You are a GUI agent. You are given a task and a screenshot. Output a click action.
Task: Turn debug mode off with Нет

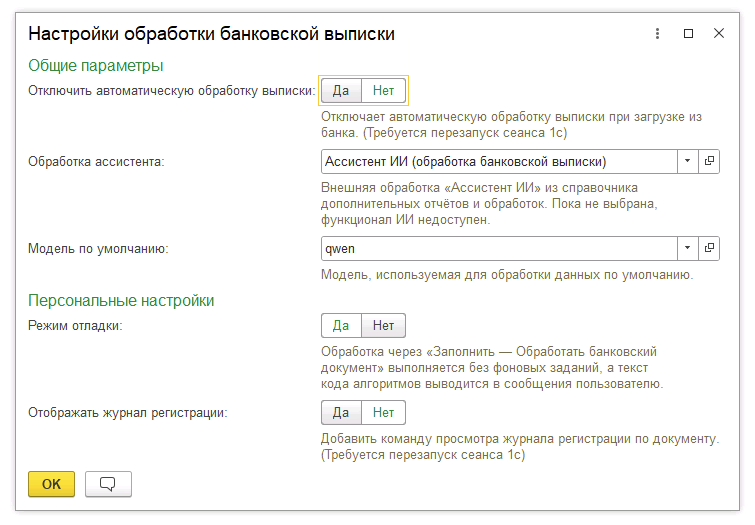pyautogui.click(x=383, y=326)
